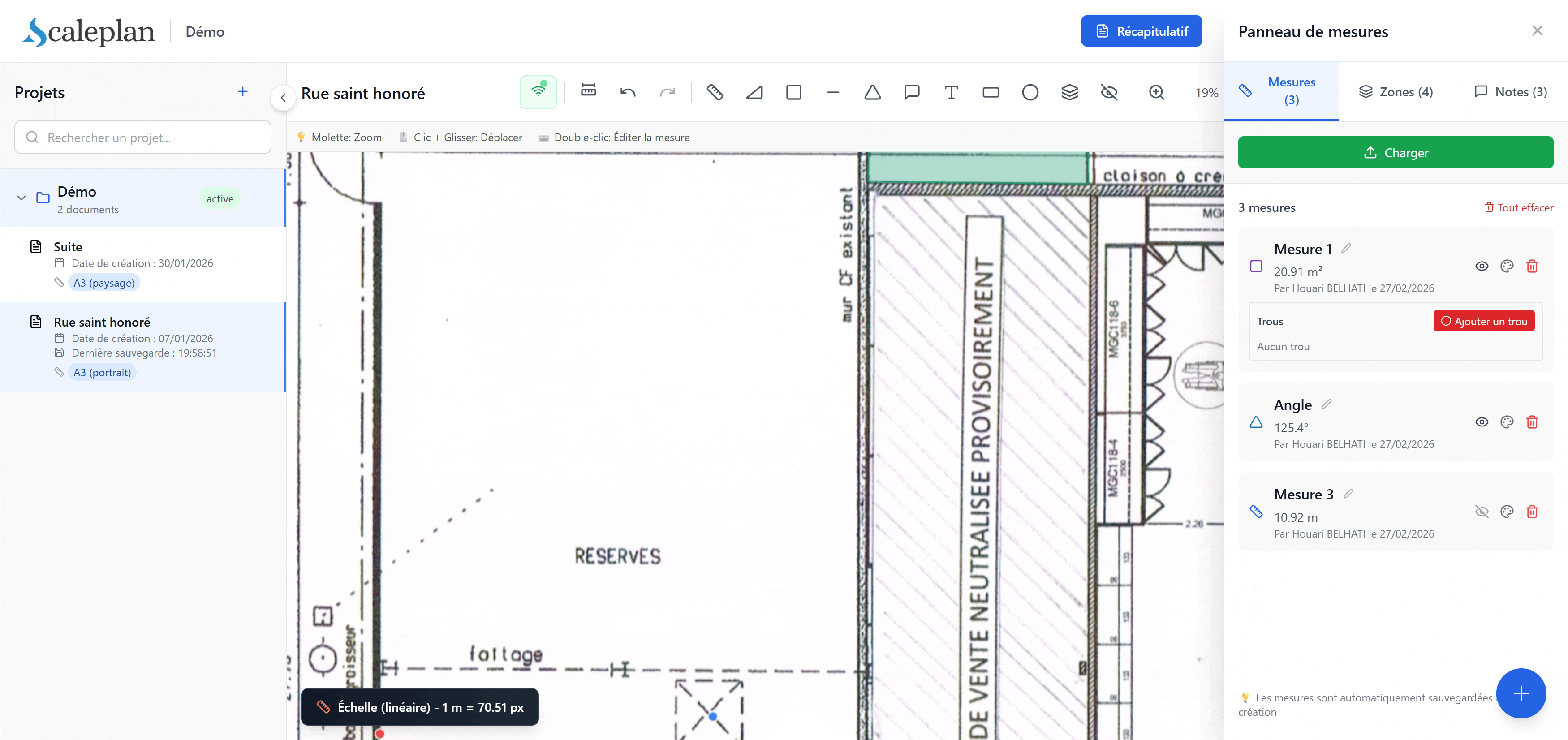Toggle visibility of Angle measure
This screenshot has height=740, width=1568.
(1482, 422)
